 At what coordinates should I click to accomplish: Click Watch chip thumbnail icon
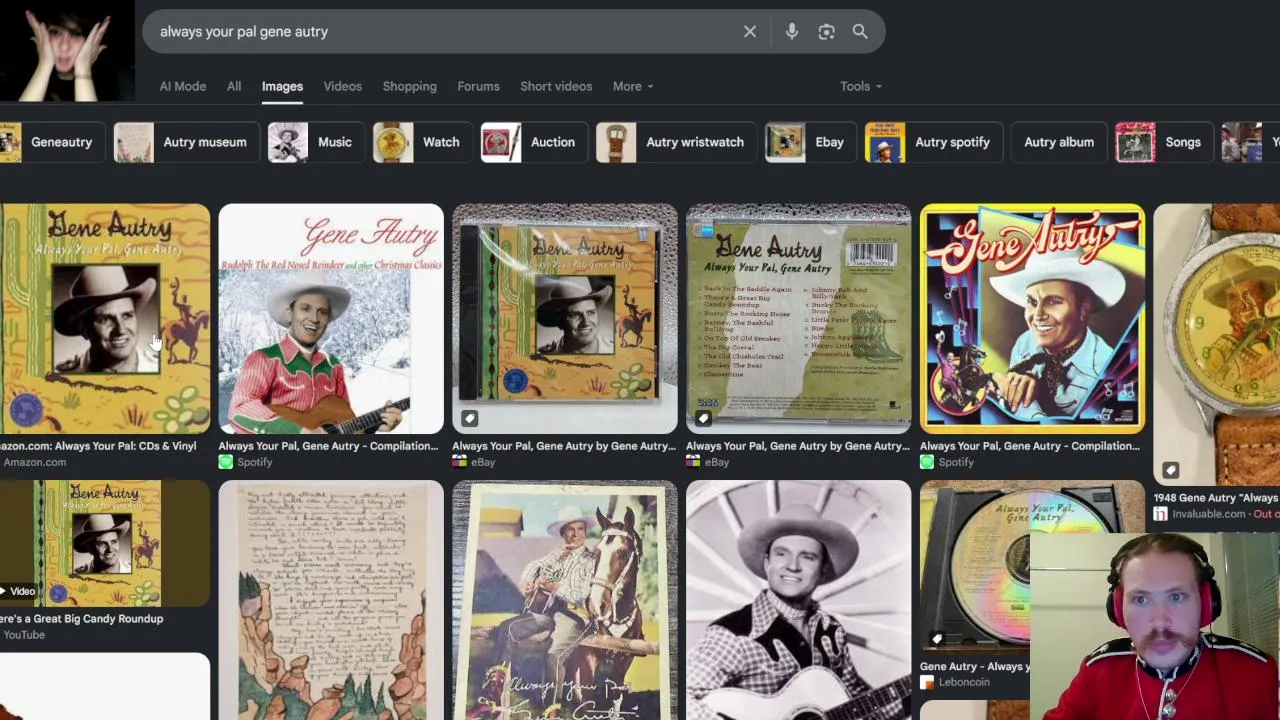click(393, 142)
